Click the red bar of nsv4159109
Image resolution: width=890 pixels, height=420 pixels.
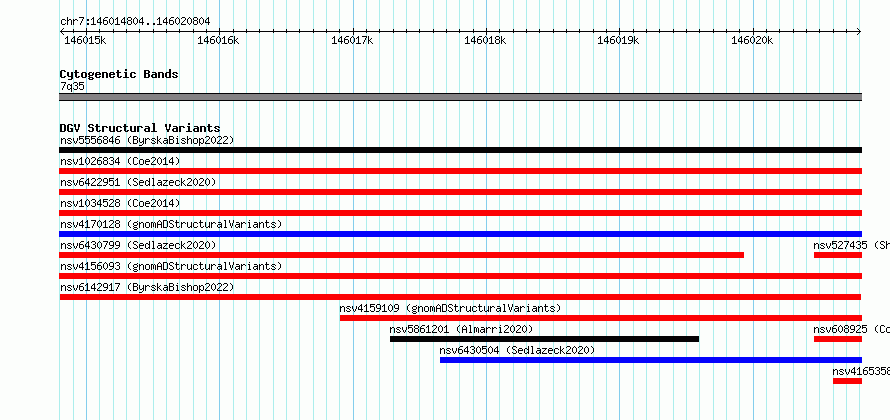(x=601, y=318)
